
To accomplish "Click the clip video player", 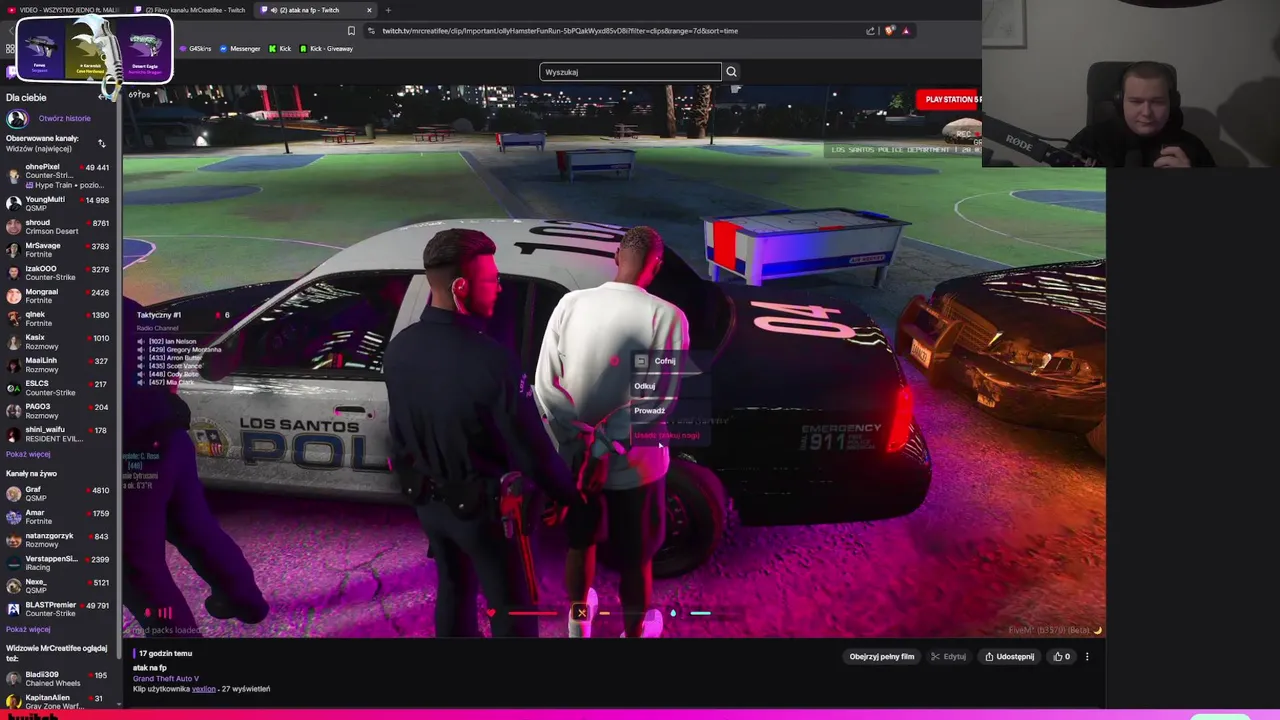I will pyautogui.click(x=614, y=362).
